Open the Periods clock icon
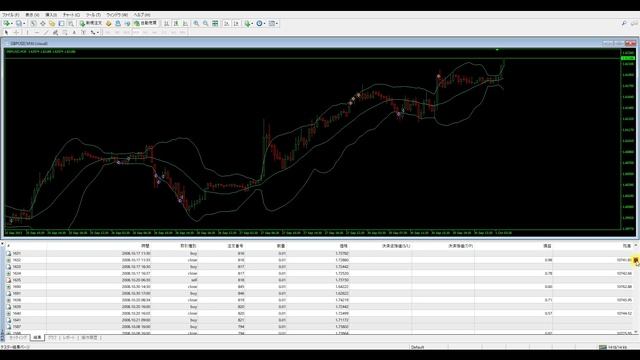The image size is (640, 360). pos(259,23)
